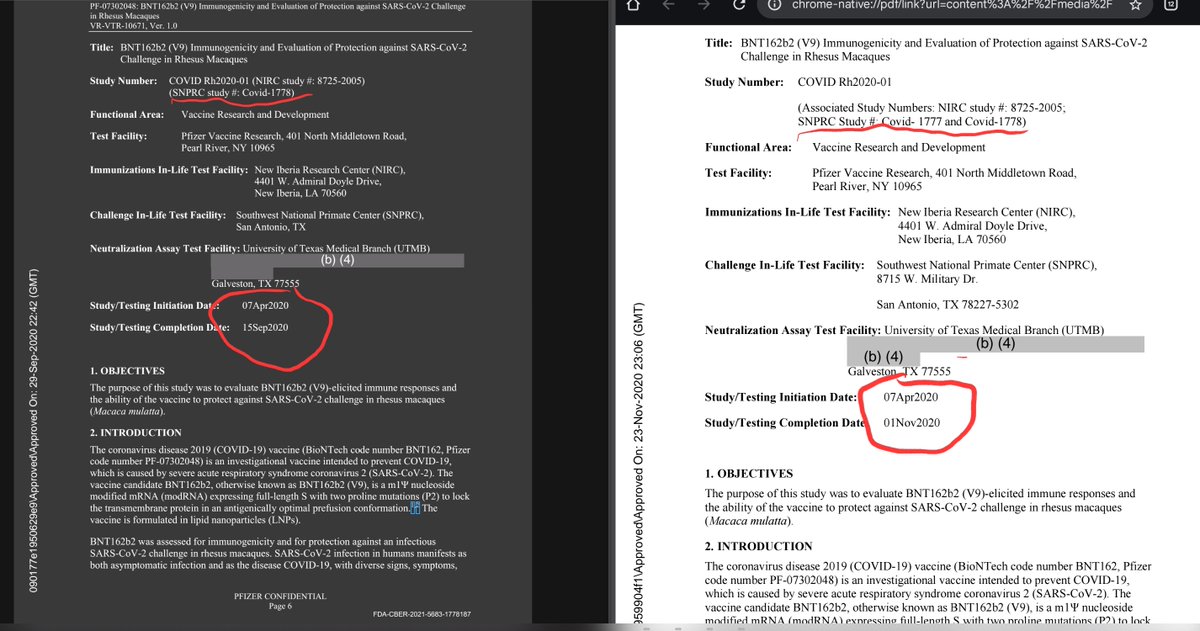Image resolution: width=1200 pixels, height=631 pixels.
Task: Select 'Title:' label in right document
Action: coord(721,44)
